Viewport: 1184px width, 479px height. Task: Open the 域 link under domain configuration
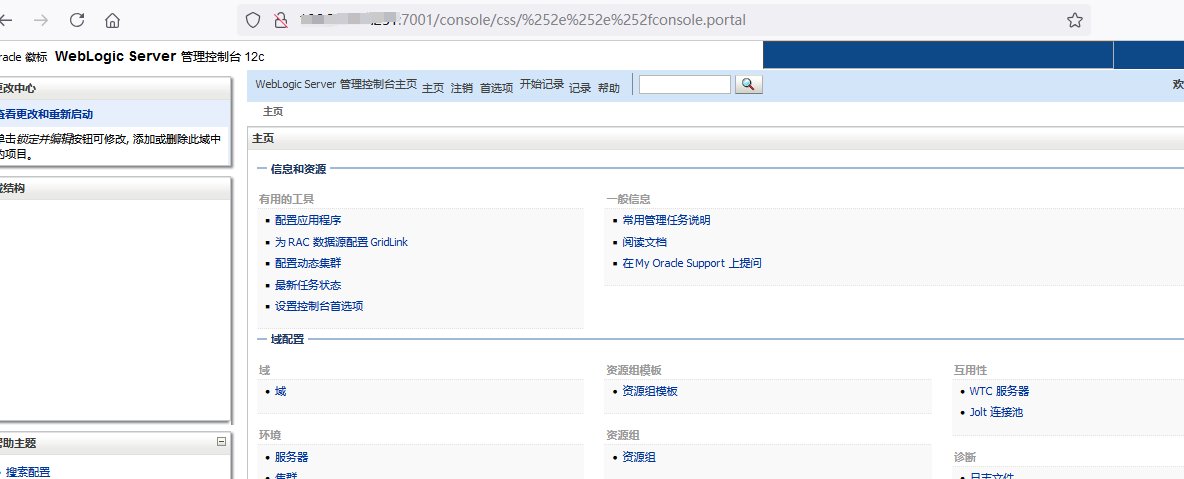(280, 391)
